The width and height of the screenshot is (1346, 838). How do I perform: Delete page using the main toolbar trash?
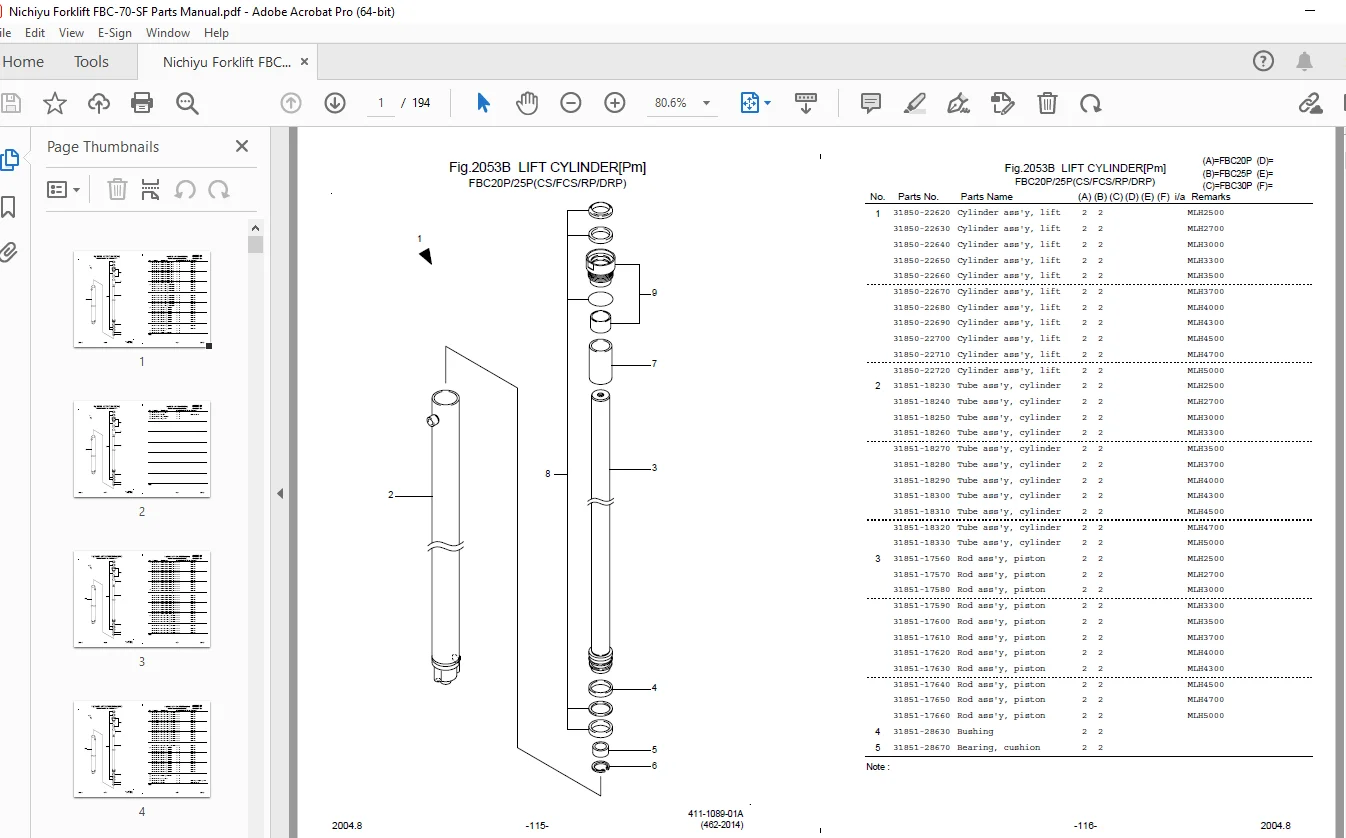pos(1047,103)
